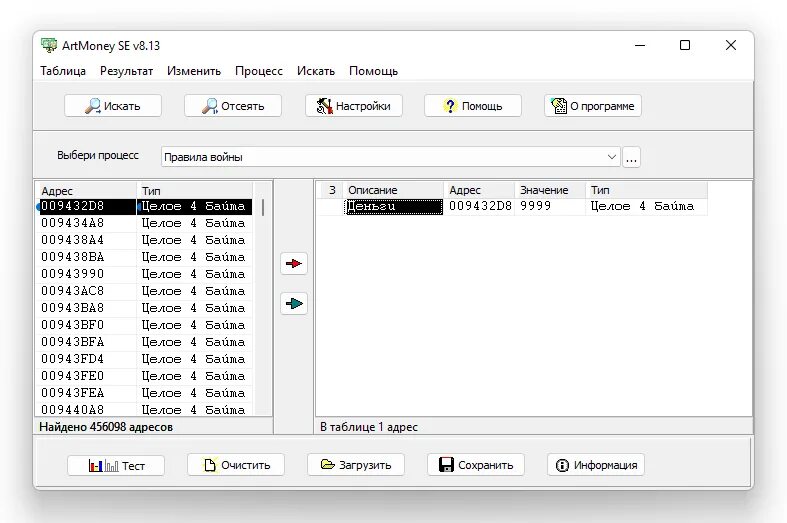Click the Тип column header in results list
The image size is (787, 523).
194,191
